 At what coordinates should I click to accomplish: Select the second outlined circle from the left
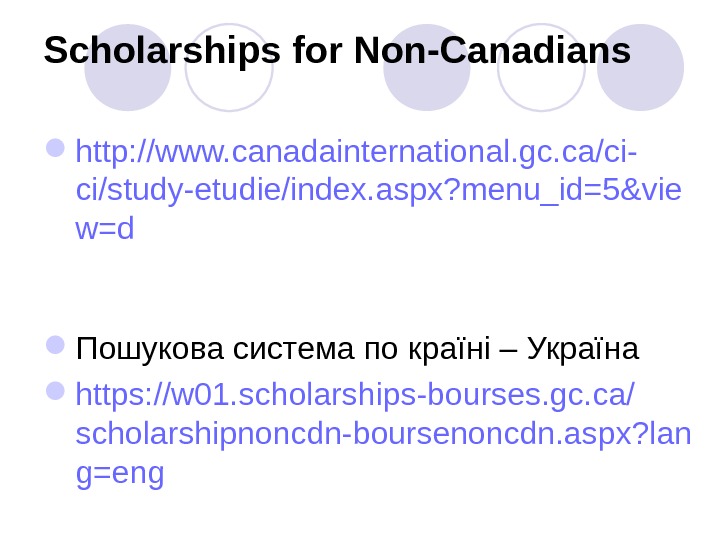[x=541, y=69]
